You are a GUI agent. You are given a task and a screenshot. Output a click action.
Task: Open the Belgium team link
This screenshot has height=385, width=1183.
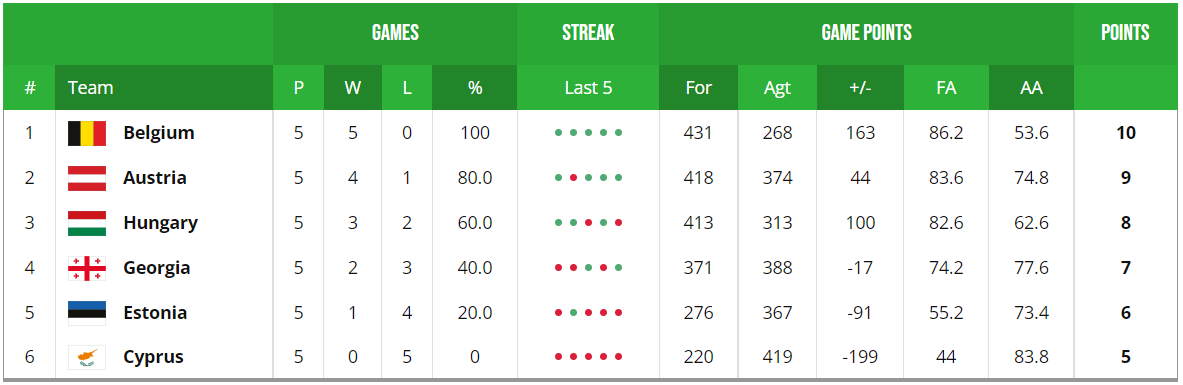tap(158, 133)
